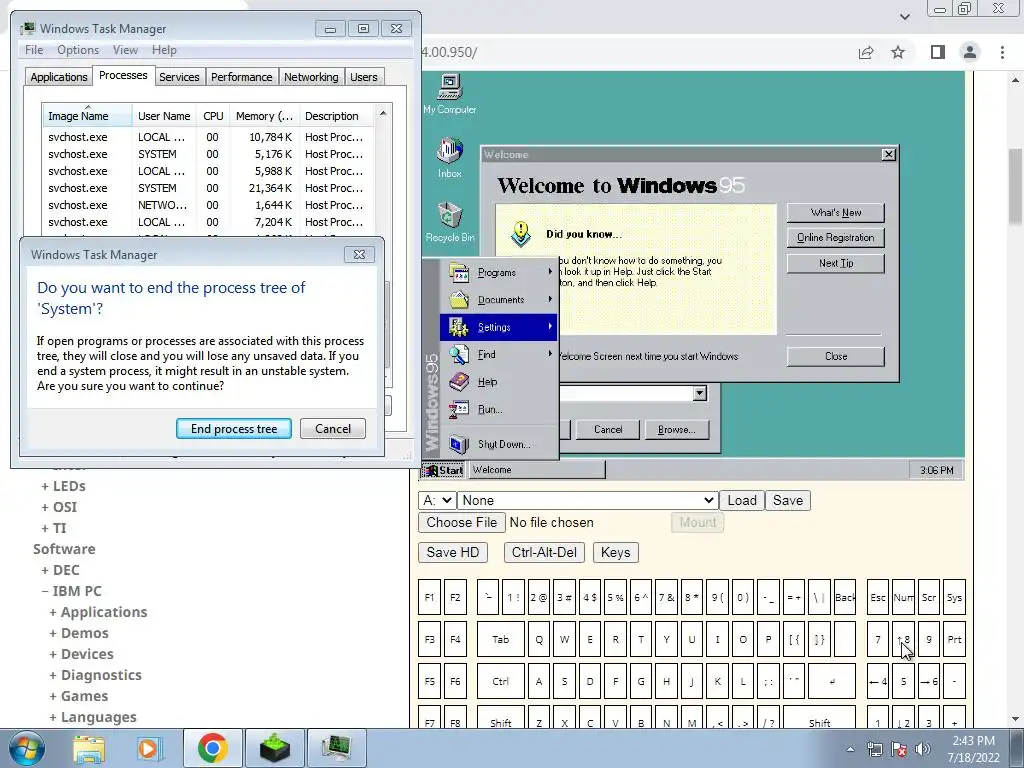Switch to the Services tab

tap(179, 77)
